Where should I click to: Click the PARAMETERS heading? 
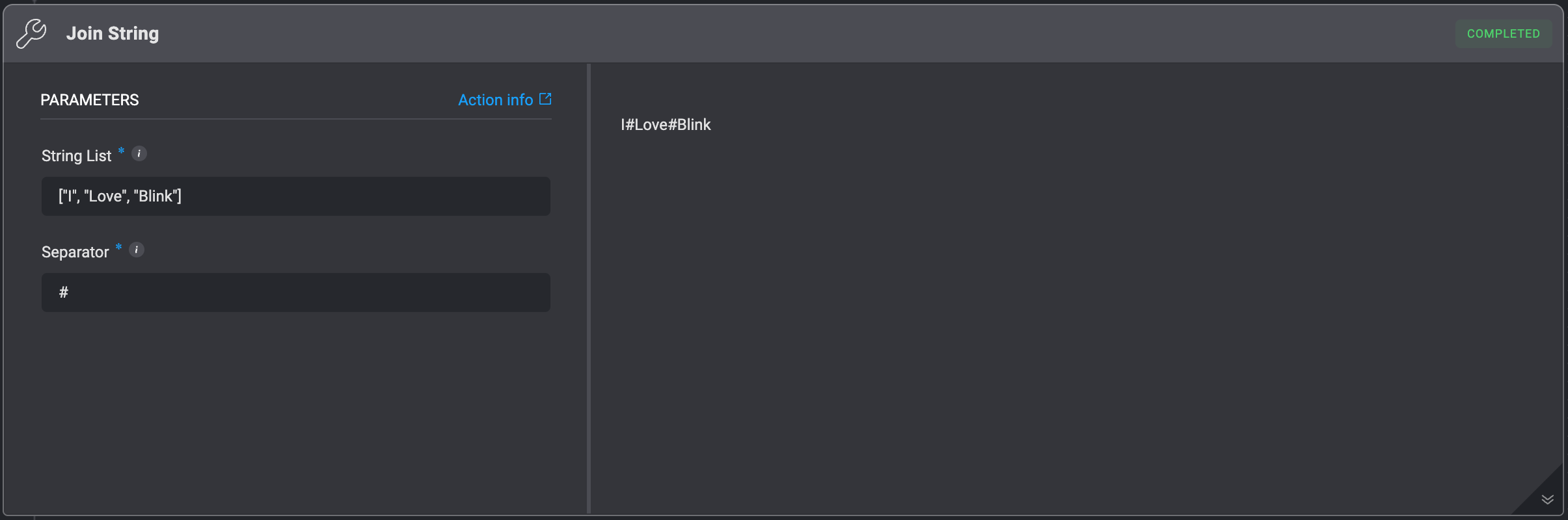[90, 100]
